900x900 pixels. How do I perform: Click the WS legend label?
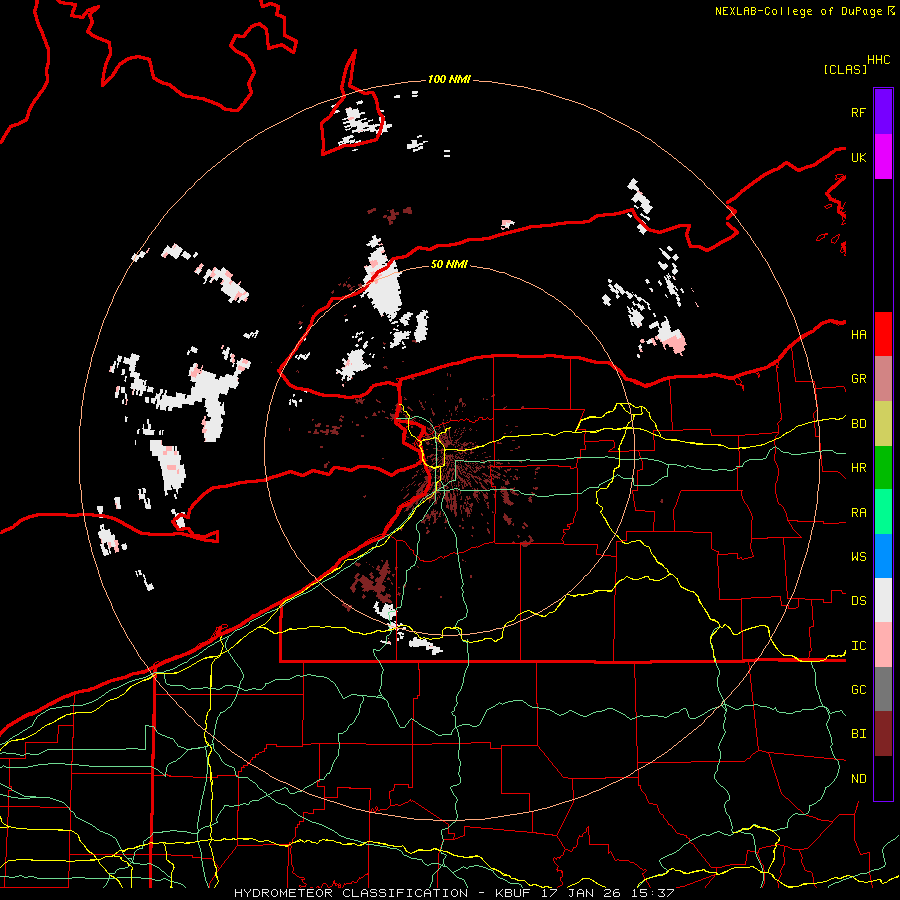pos(858,556)
